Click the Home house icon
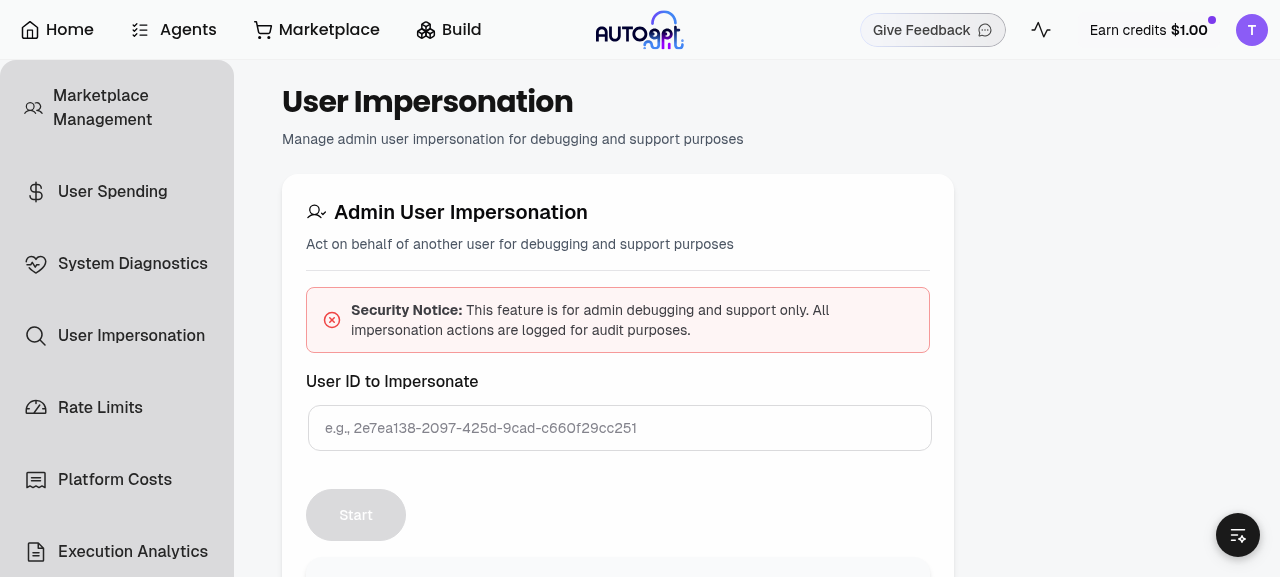Viewport: 1280px width, 577px height. pos(31,30)
